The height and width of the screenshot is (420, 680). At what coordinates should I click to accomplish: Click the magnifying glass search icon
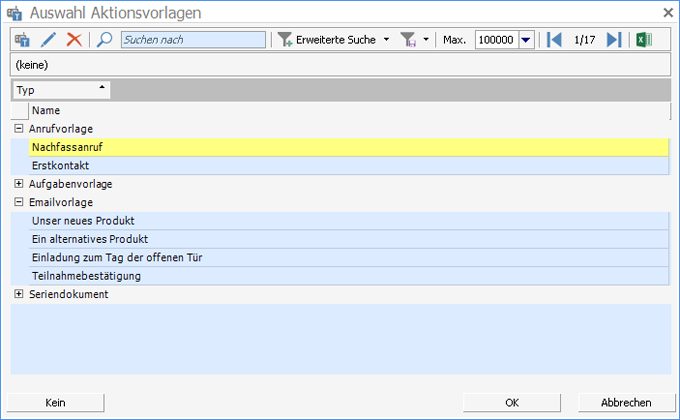pos(104,40)
